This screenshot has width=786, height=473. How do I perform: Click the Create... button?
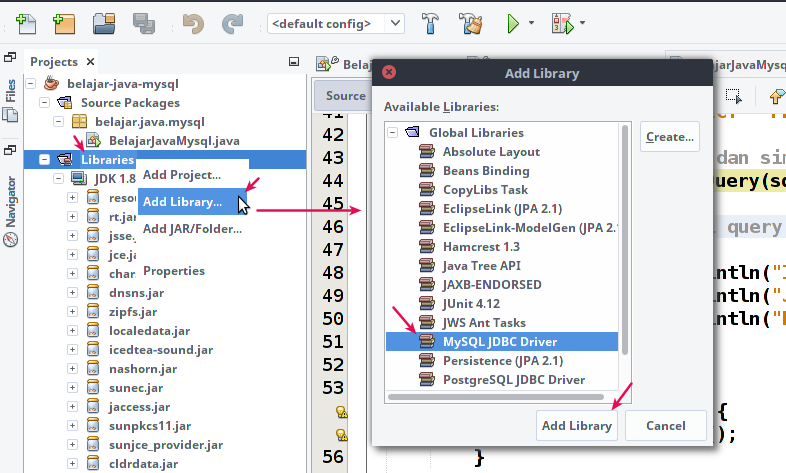click(670, 136)
